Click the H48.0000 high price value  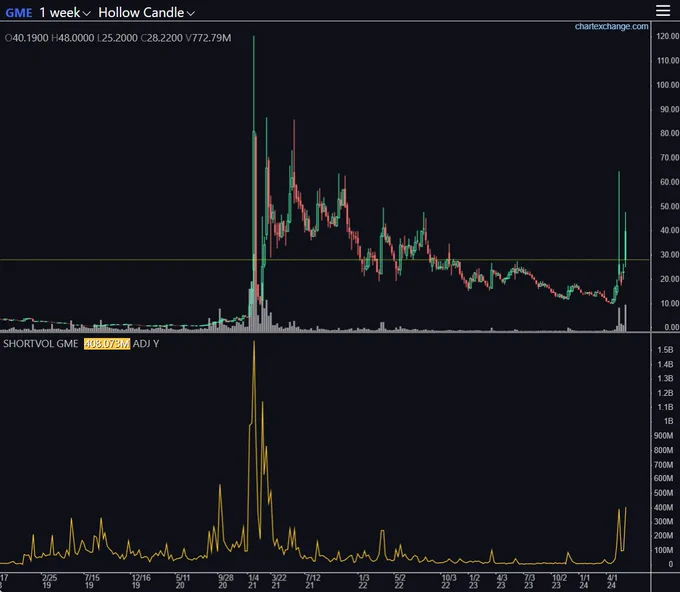point(72,38)
